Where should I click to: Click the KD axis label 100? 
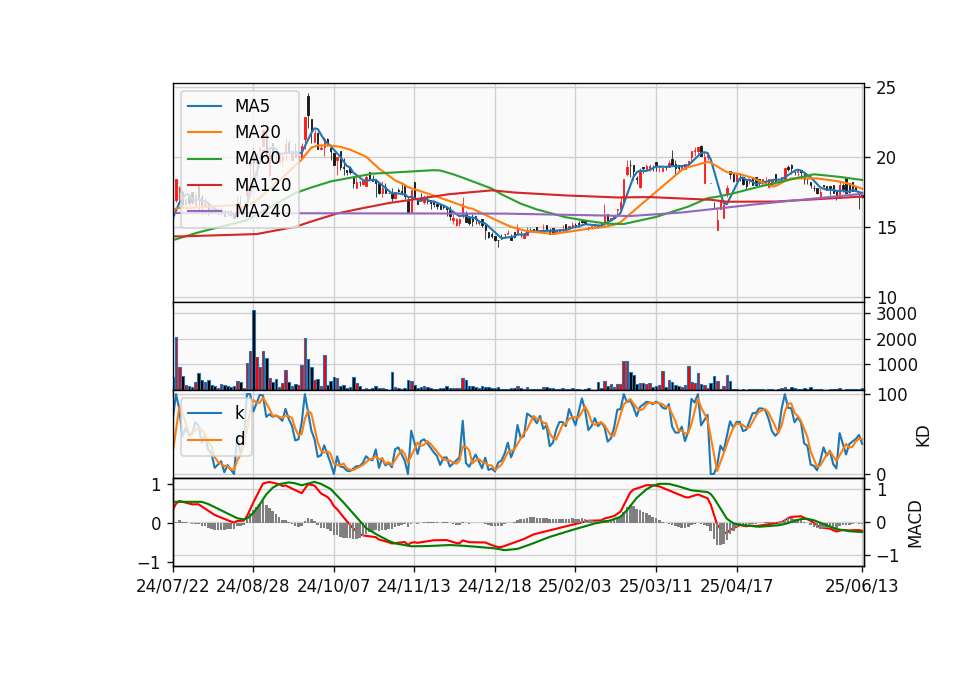pos(892,395)
